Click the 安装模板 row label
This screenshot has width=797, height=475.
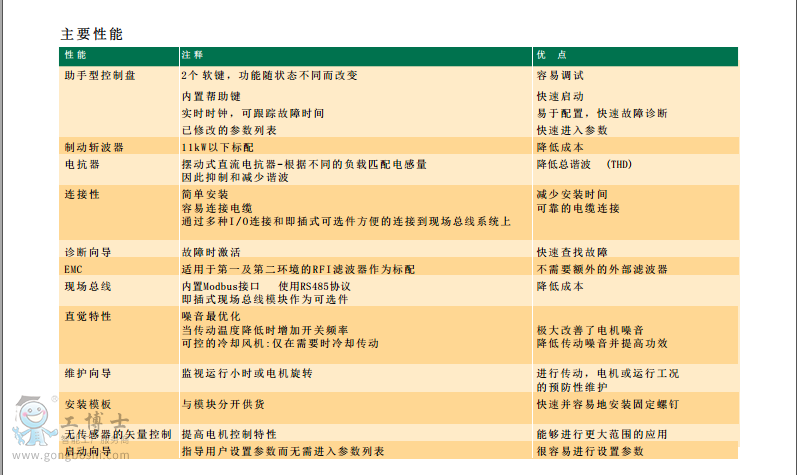[x=87, y=404]
